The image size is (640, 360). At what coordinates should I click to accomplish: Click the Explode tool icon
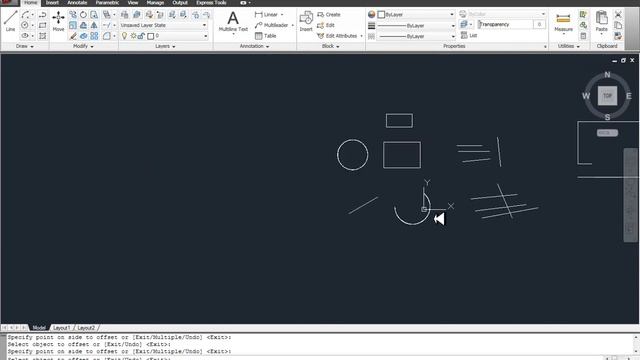[x=83, y=36]
